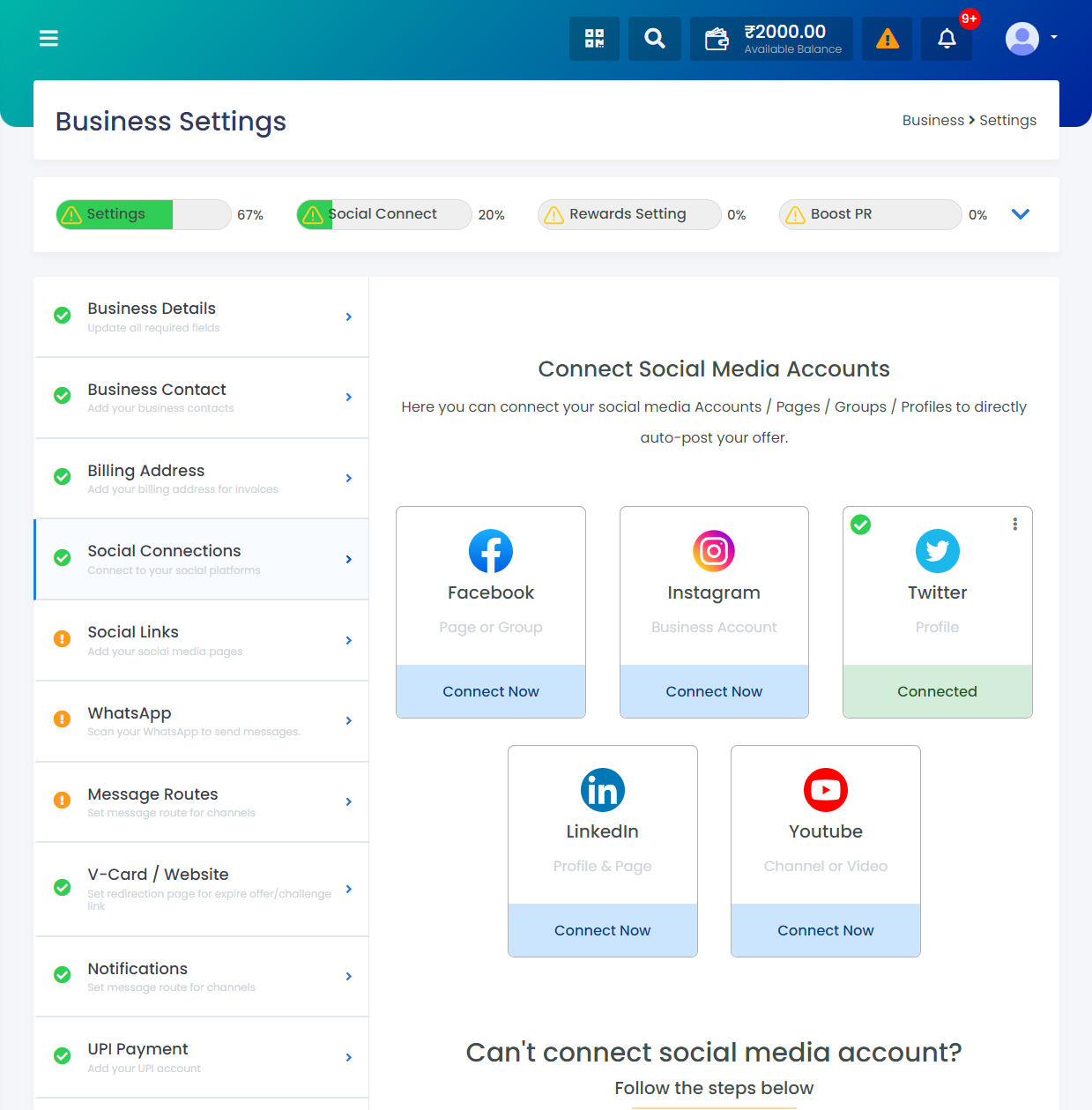Open the Notifications section
The width and height of the screenshot is (1092, 1110).
point(202,976)
